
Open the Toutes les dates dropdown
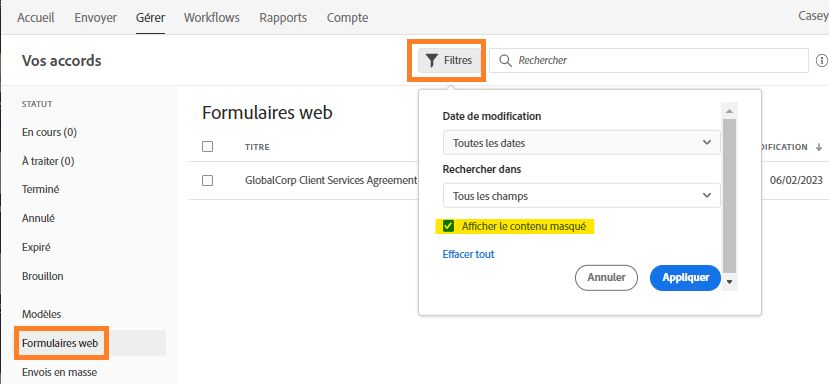(x=582, y=143)
